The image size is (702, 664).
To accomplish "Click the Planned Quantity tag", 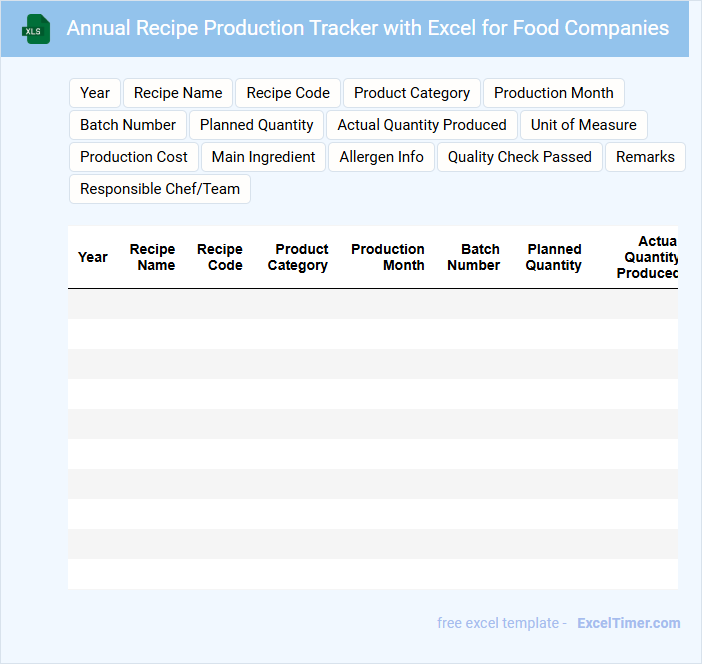I will pos(257,125).
